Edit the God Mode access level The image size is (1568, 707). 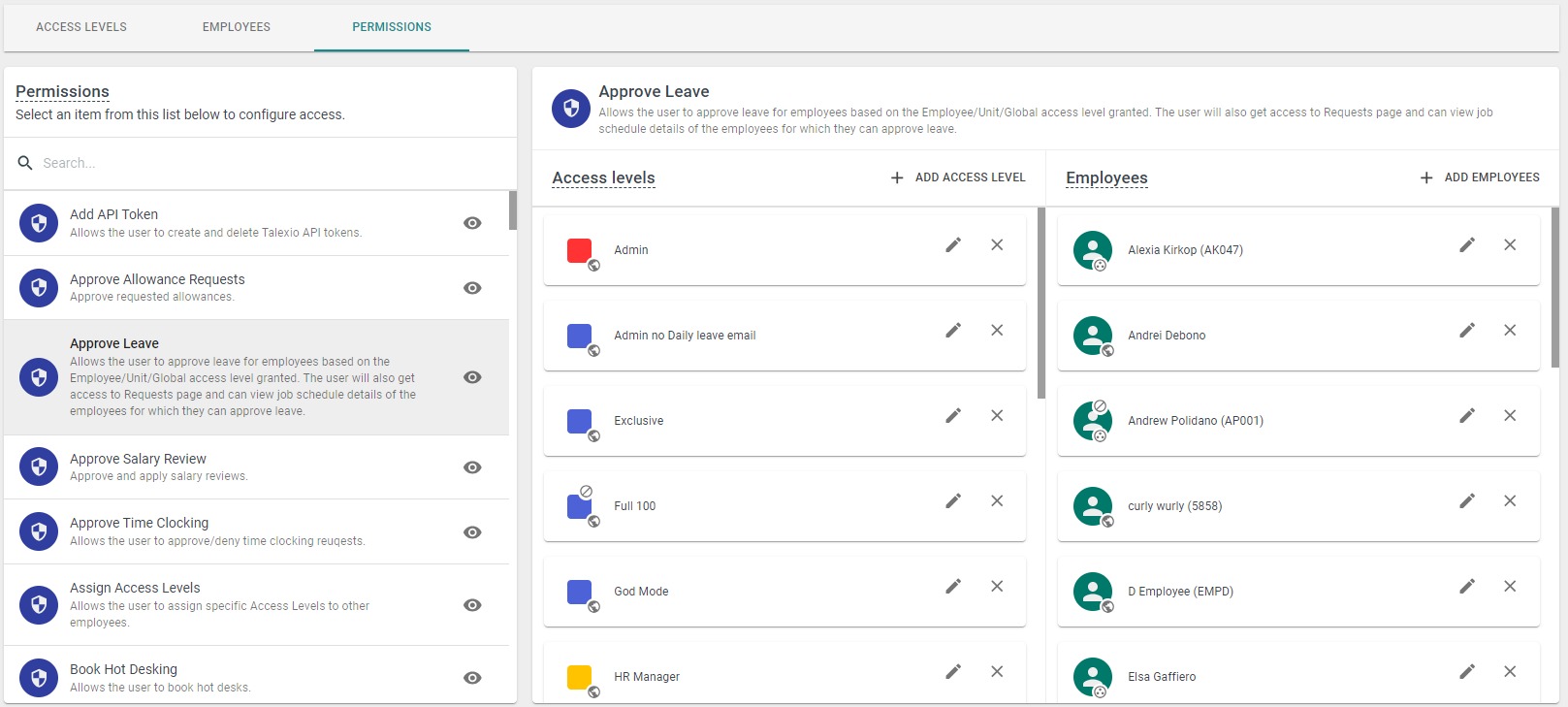pyautogui.click(x=953, y=587)
